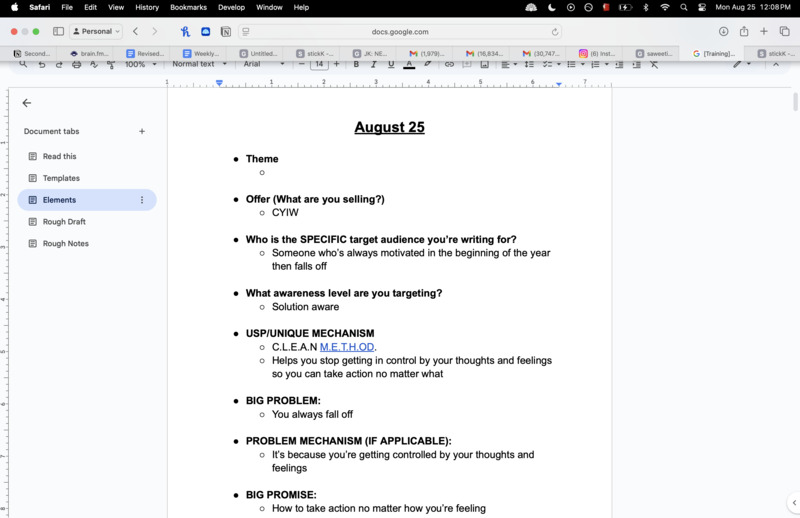The width and height of the screenshot is (800, 518).
Task: Decrease font size with minus button
Action: pyautogui.click(x=302, y=64)
